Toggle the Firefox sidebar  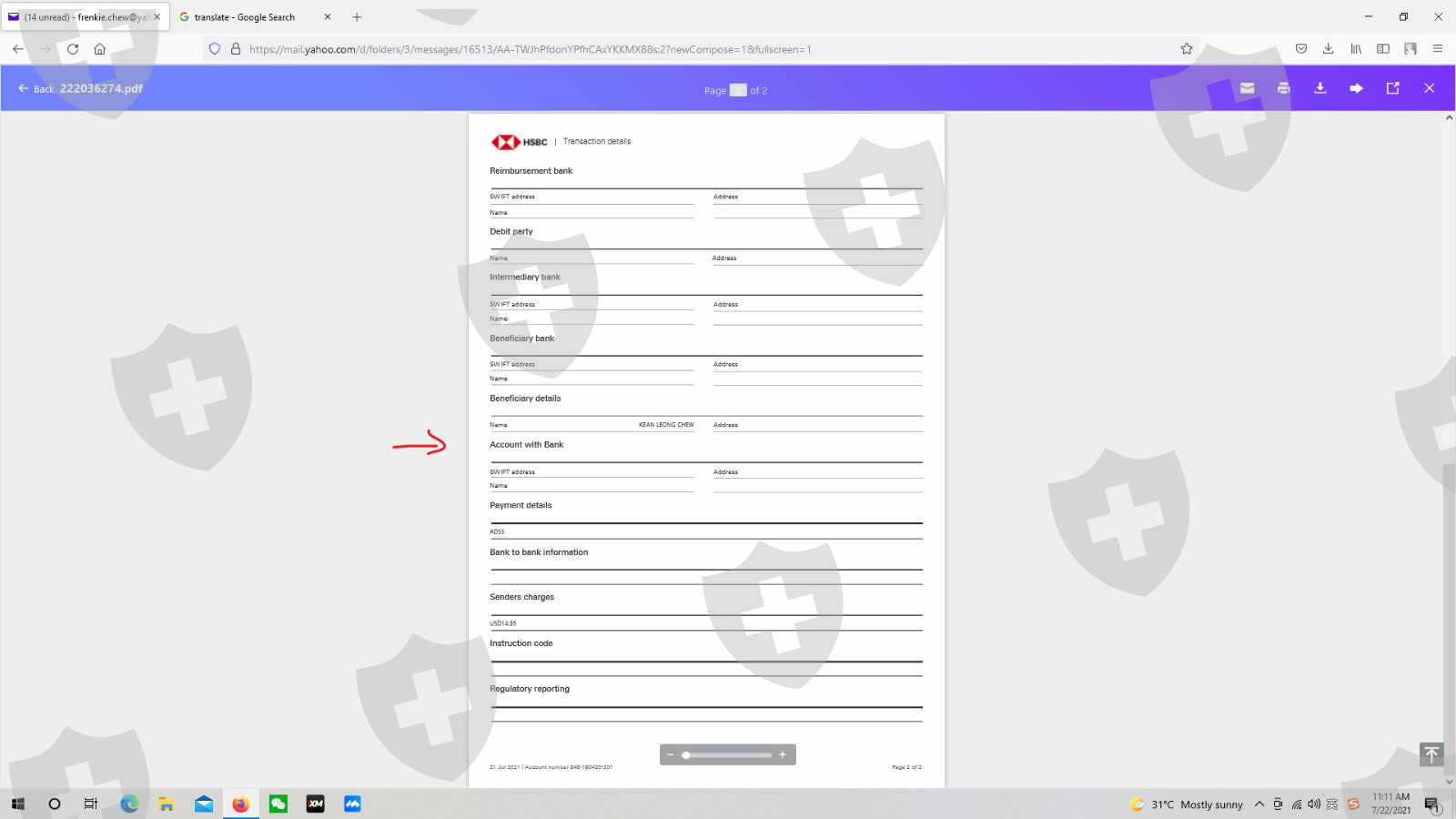tap(1383, 49)
